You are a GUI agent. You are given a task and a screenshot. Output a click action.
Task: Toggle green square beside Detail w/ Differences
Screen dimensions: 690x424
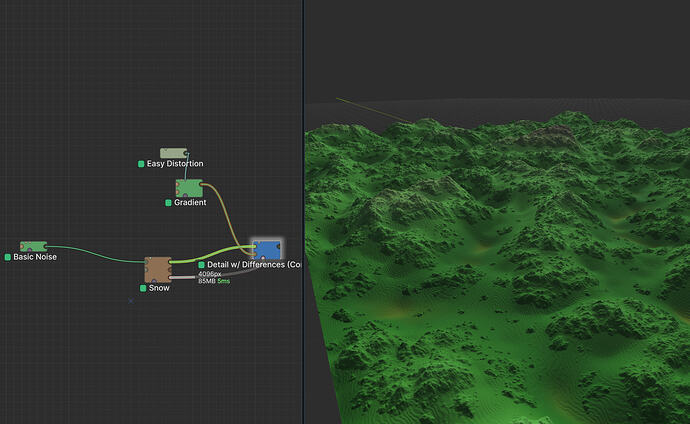(201, 265)
